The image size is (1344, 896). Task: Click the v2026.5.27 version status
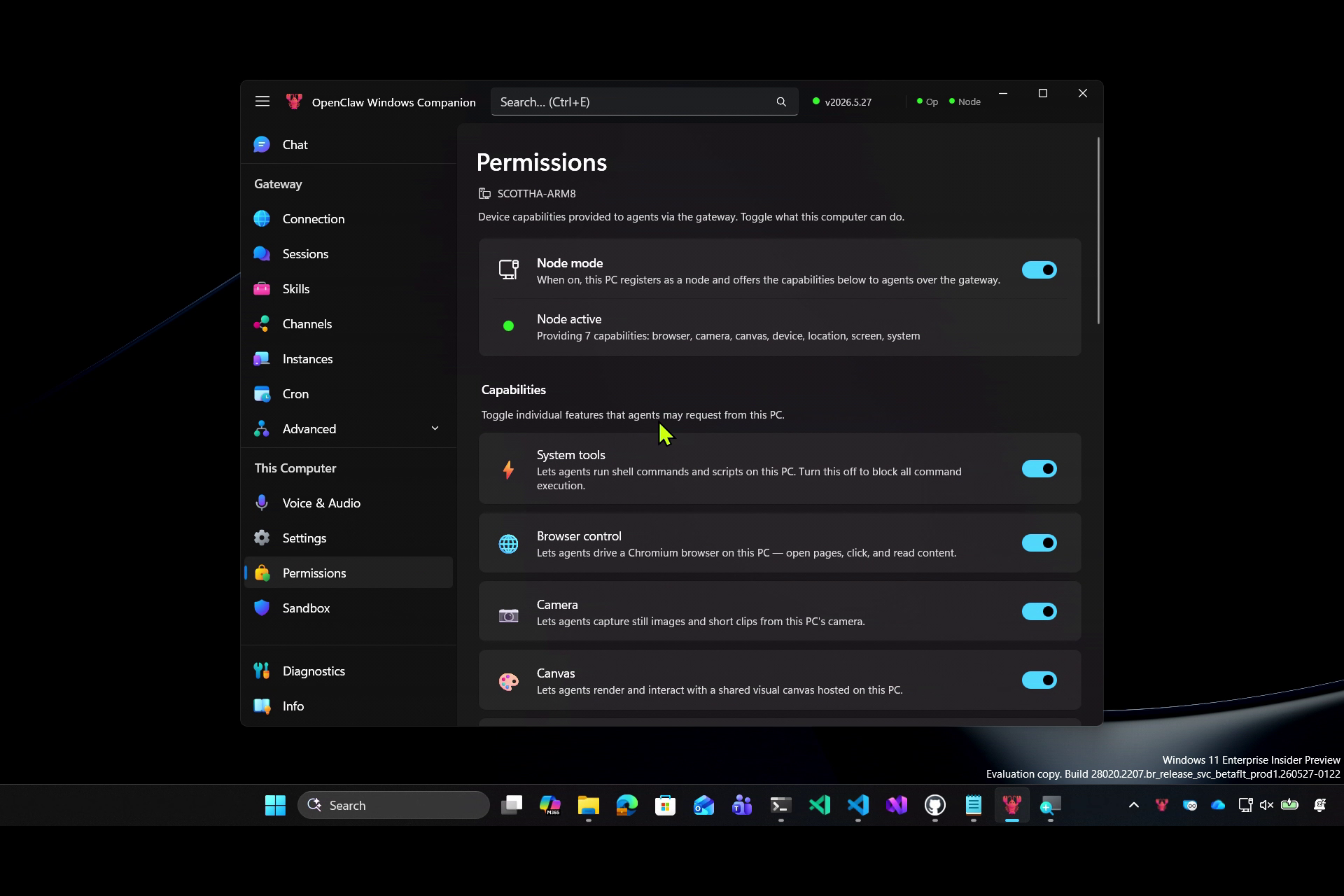pos(842,101)
